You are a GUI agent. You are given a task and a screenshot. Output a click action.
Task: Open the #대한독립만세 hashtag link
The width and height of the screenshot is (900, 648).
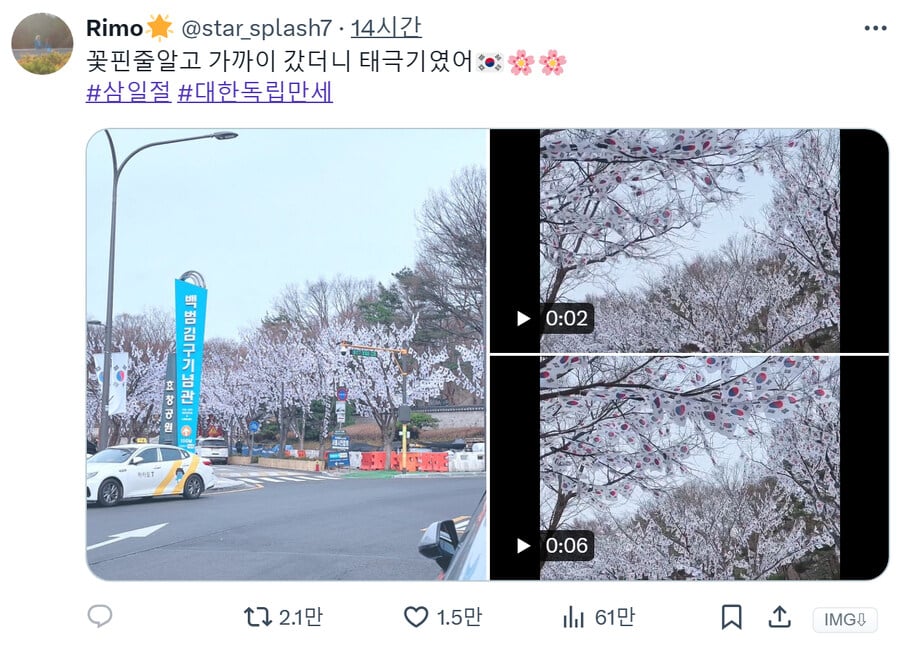coord(255,92)
